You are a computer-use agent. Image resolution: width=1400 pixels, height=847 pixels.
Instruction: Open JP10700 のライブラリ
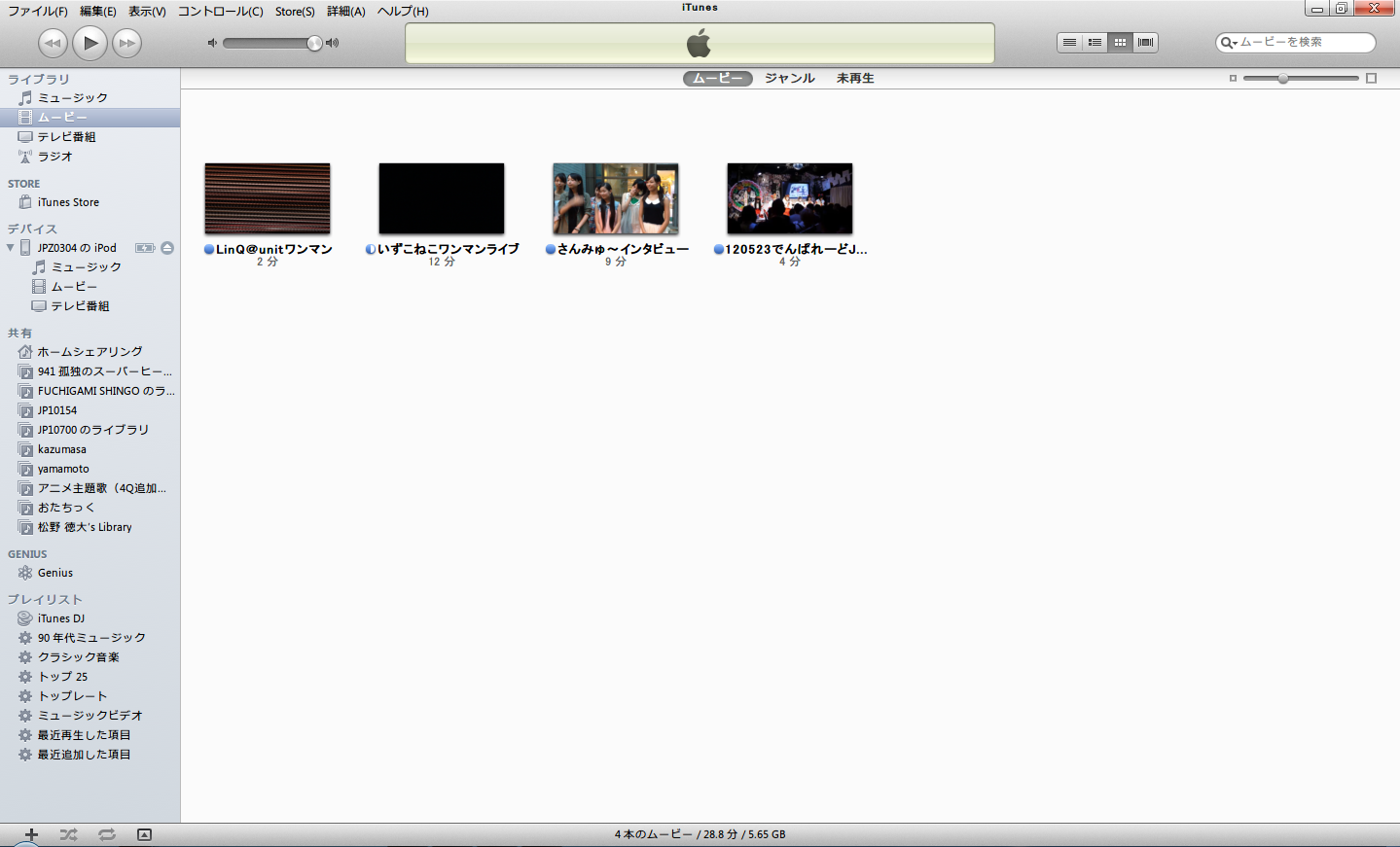point(90,430)
